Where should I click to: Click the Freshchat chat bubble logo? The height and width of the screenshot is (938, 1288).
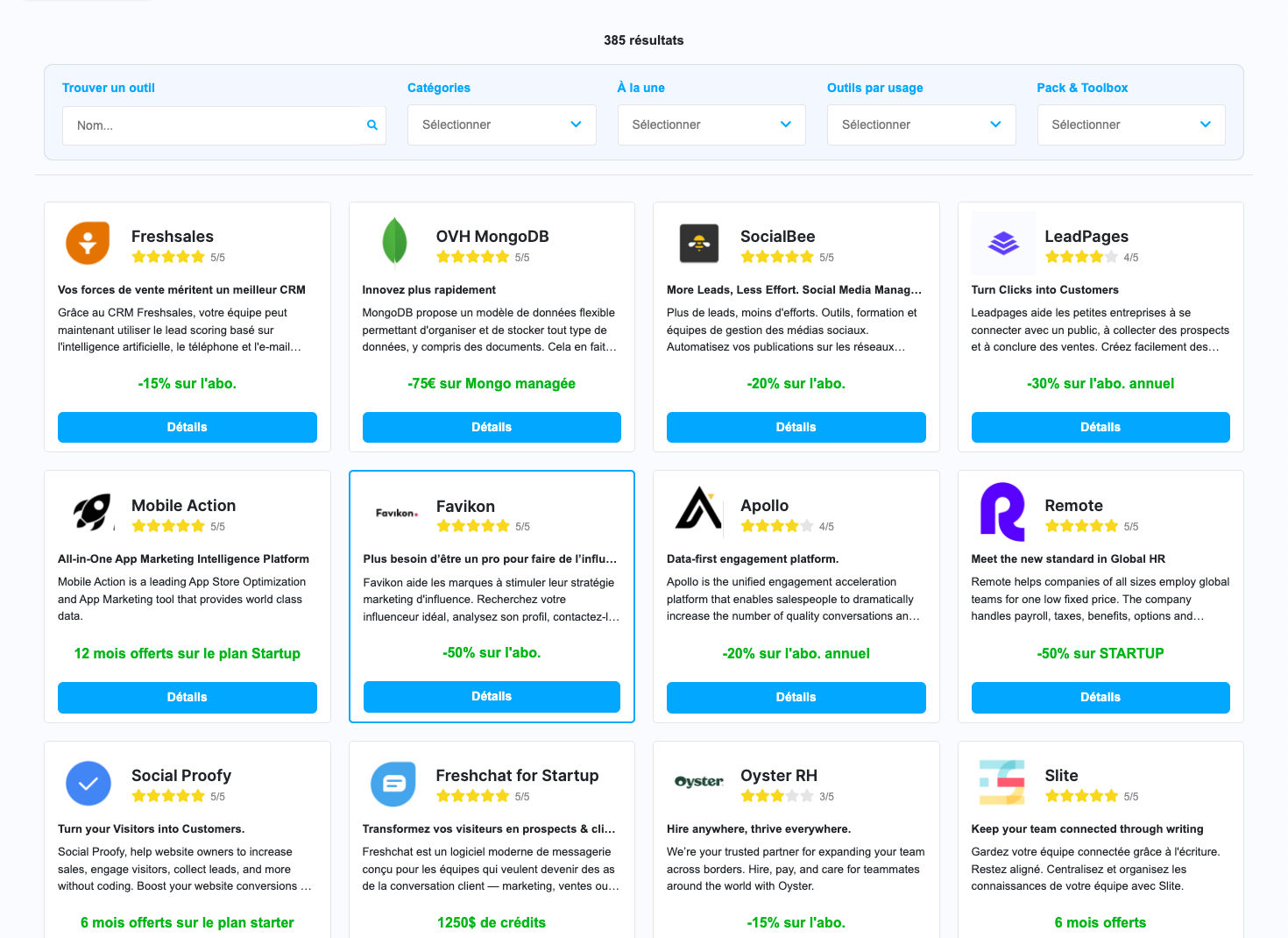[393, 783]
